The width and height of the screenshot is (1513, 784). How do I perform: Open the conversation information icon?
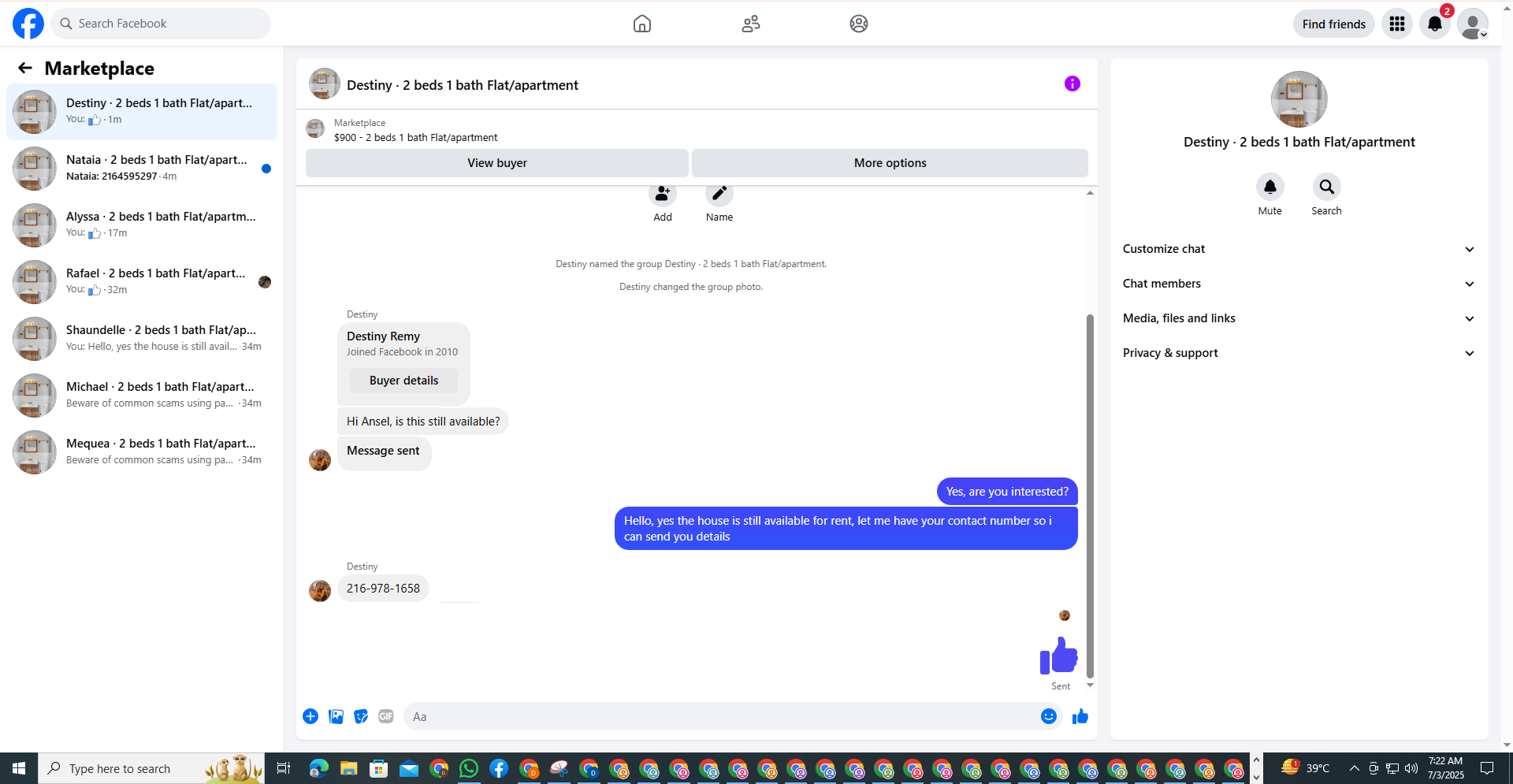(1072, 84)
